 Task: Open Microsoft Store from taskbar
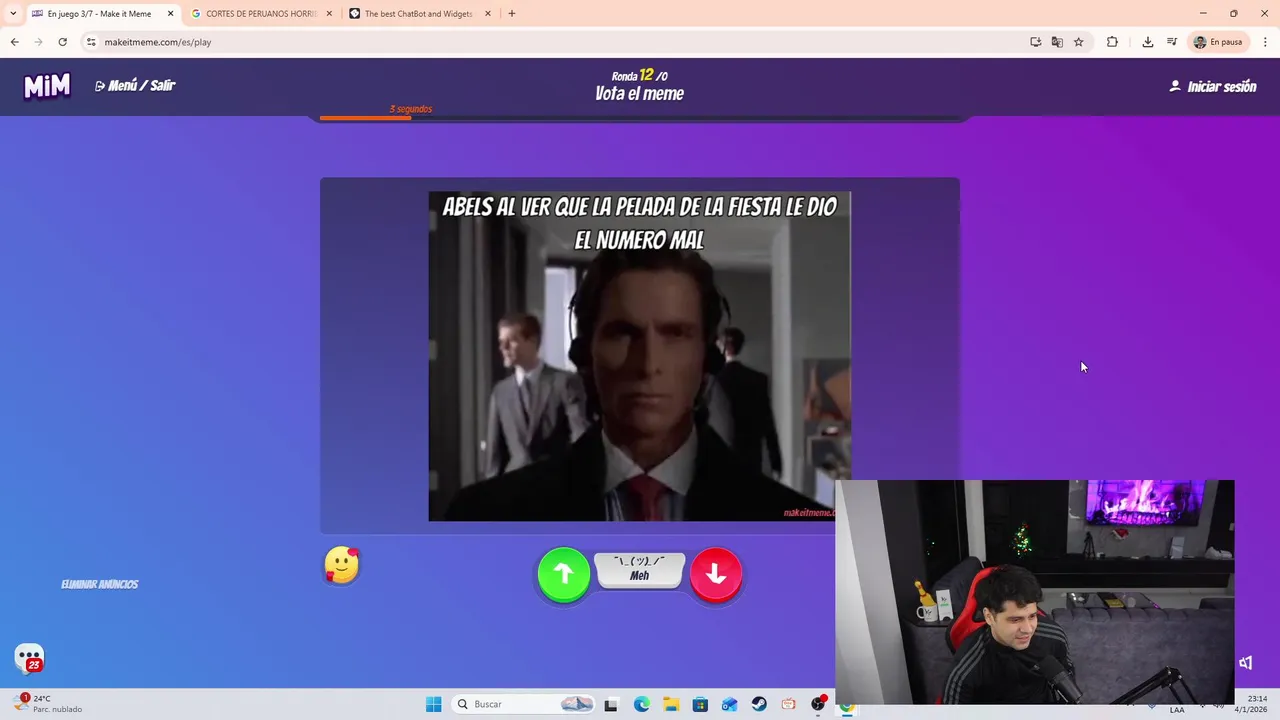700,704
